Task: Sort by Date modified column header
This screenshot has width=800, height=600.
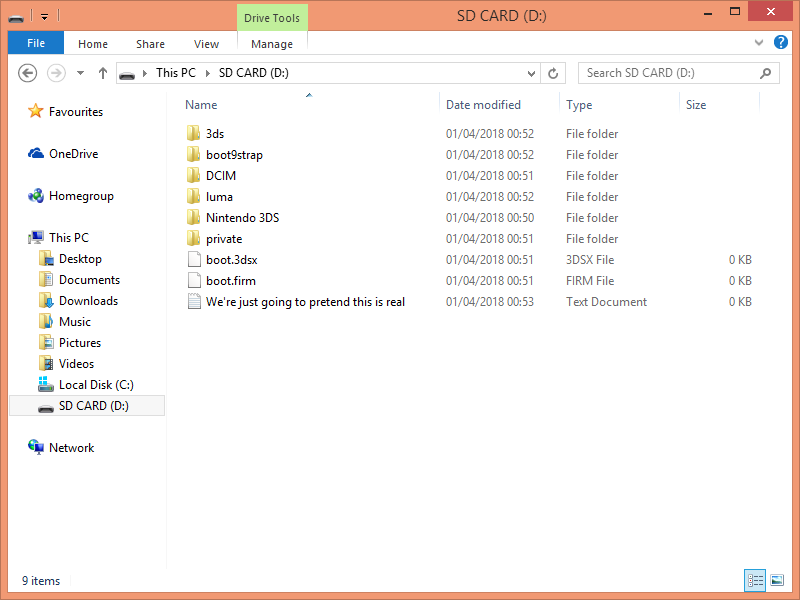Action: 483,105
